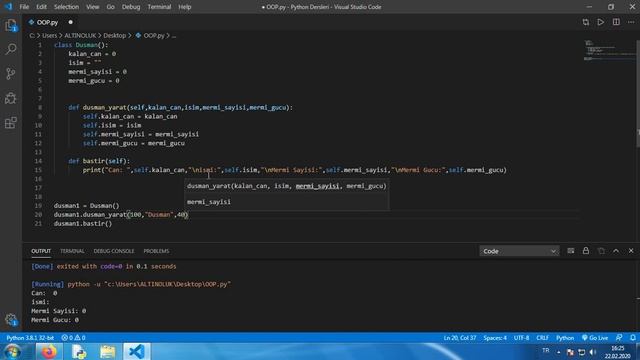Click the code minimap preview

(x=608, y=51)
